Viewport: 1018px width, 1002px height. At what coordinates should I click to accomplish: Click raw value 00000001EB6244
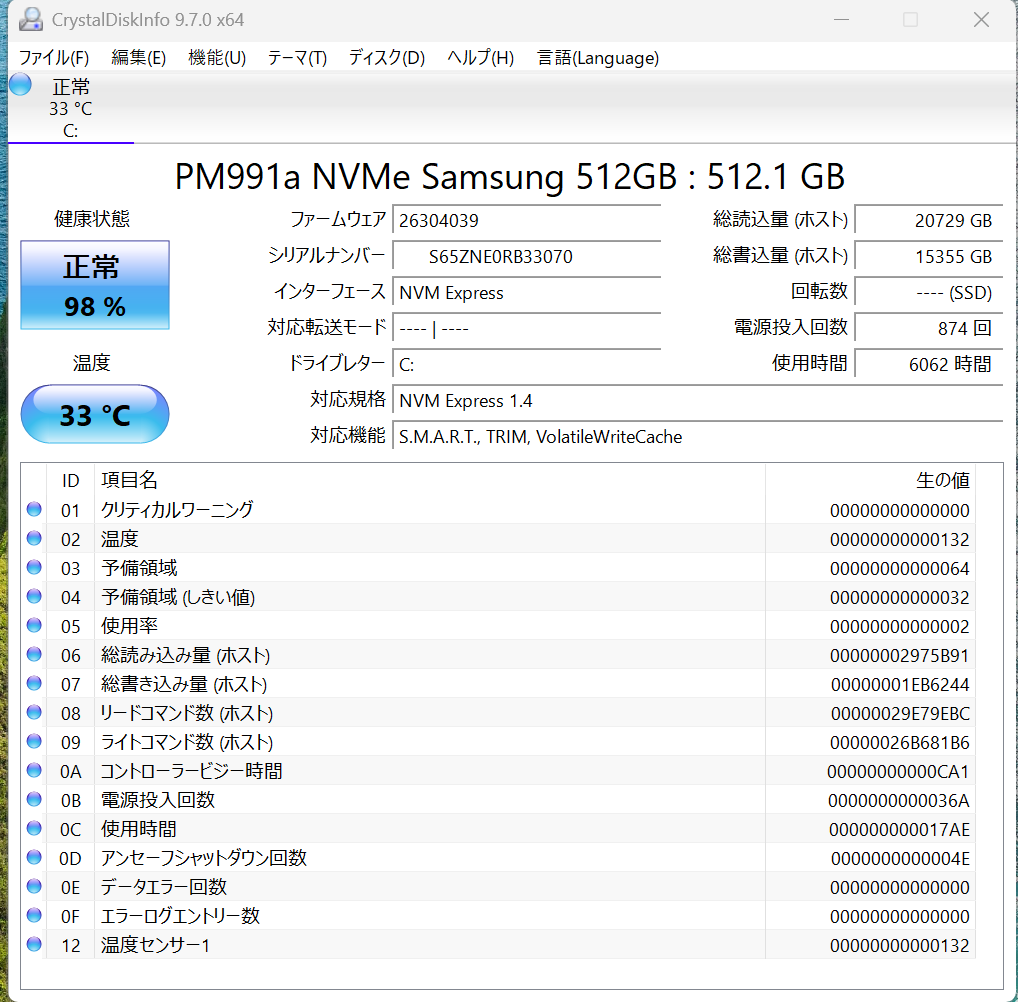[900, 684]
